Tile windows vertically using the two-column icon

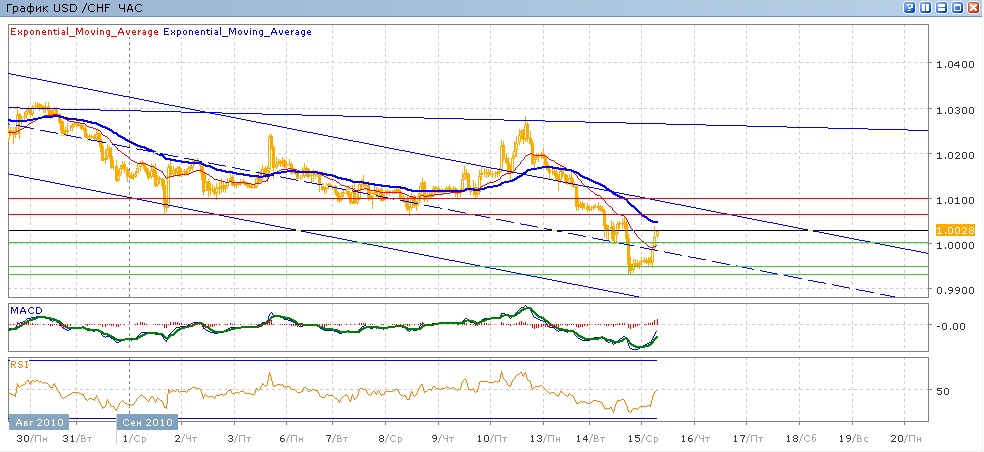pos(926,8)
